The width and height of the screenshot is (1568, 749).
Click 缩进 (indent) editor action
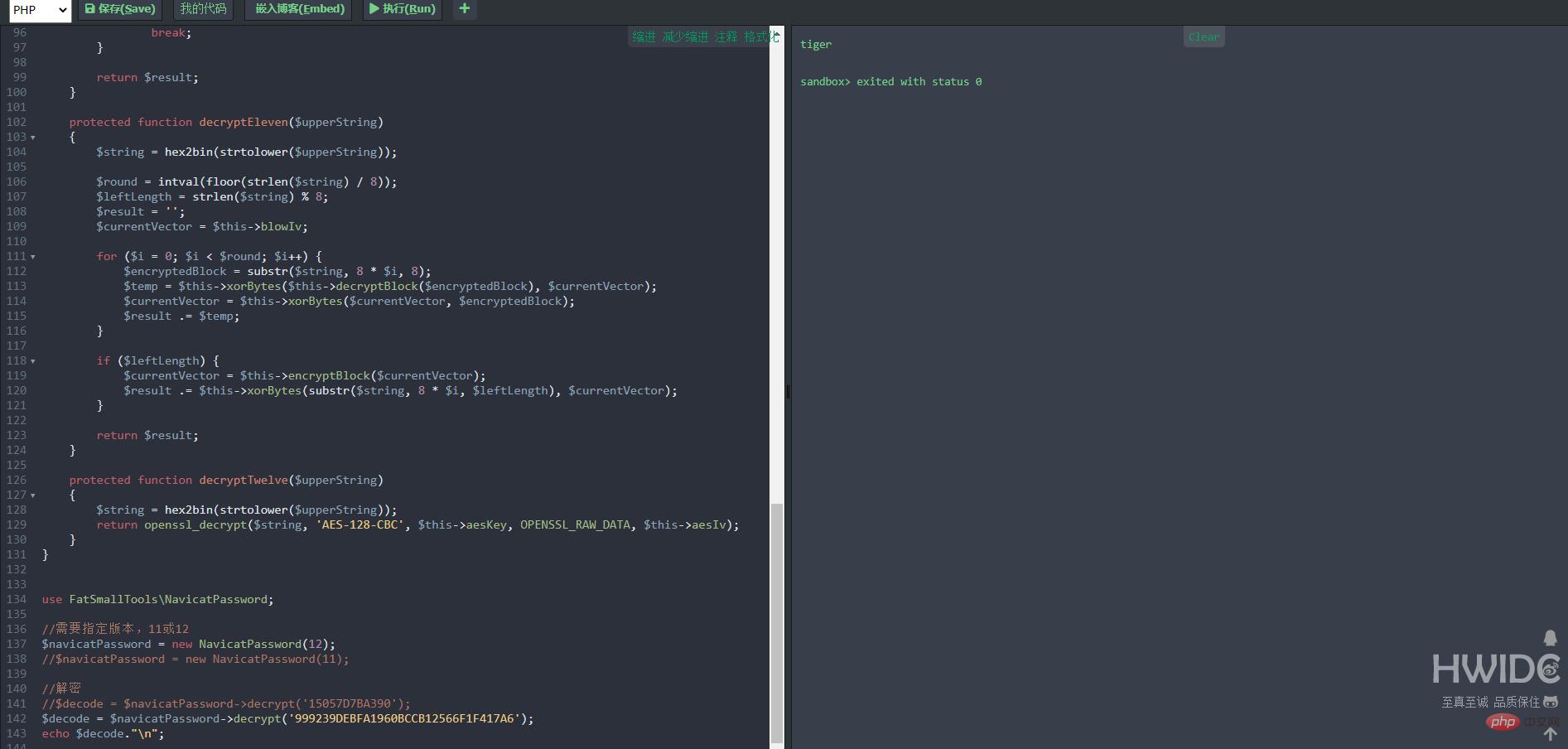[644, 36]
